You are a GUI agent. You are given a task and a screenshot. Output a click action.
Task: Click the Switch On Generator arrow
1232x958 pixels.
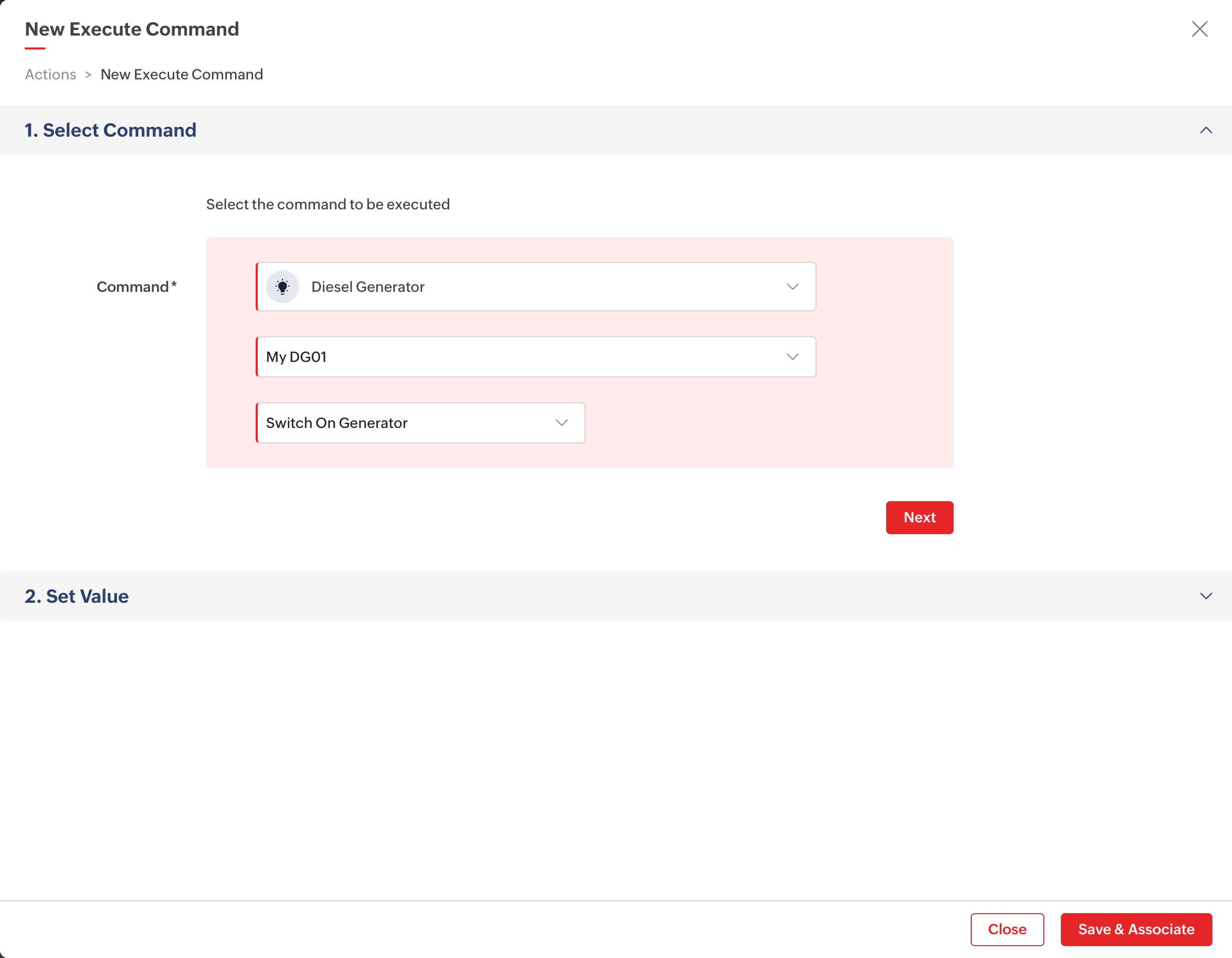(x=561, y=423)
